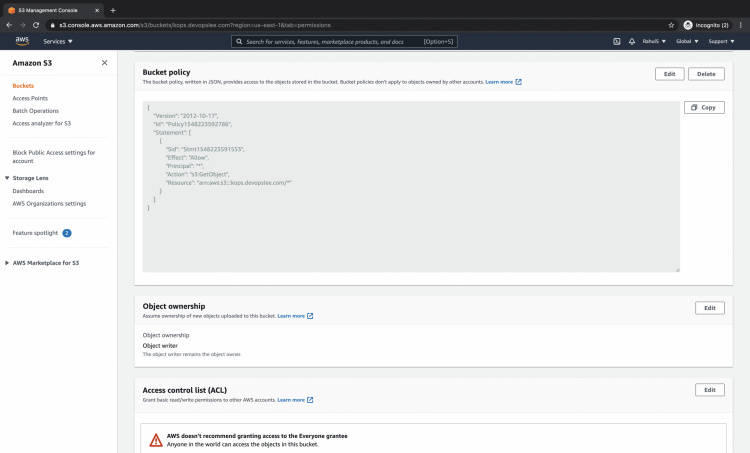Open the Support dropdown menu

point(720,41)
